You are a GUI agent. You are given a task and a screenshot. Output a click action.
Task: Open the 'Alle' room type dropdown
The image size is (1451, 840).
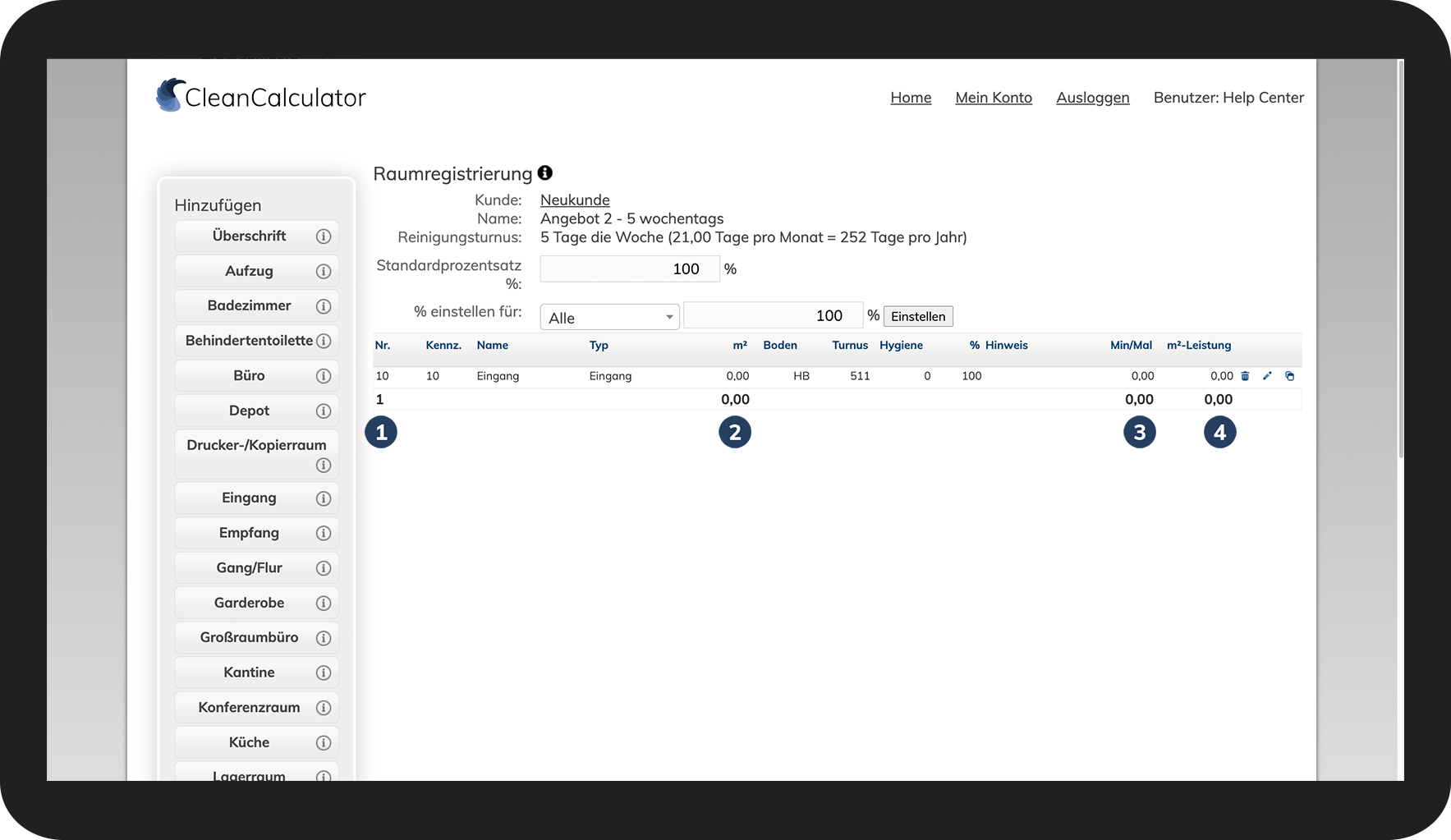pyautogui.click(x=609, y=317)
